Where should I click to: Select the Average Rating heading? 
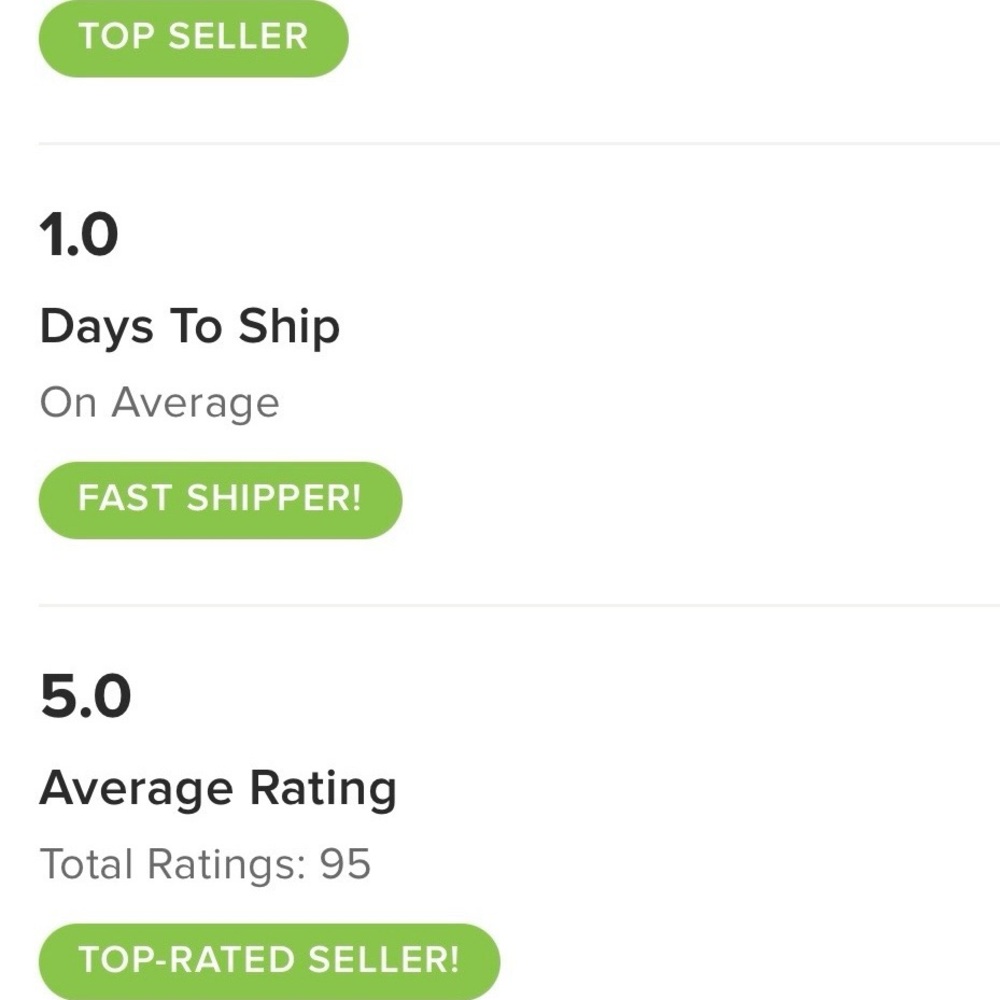pos(218,788)
